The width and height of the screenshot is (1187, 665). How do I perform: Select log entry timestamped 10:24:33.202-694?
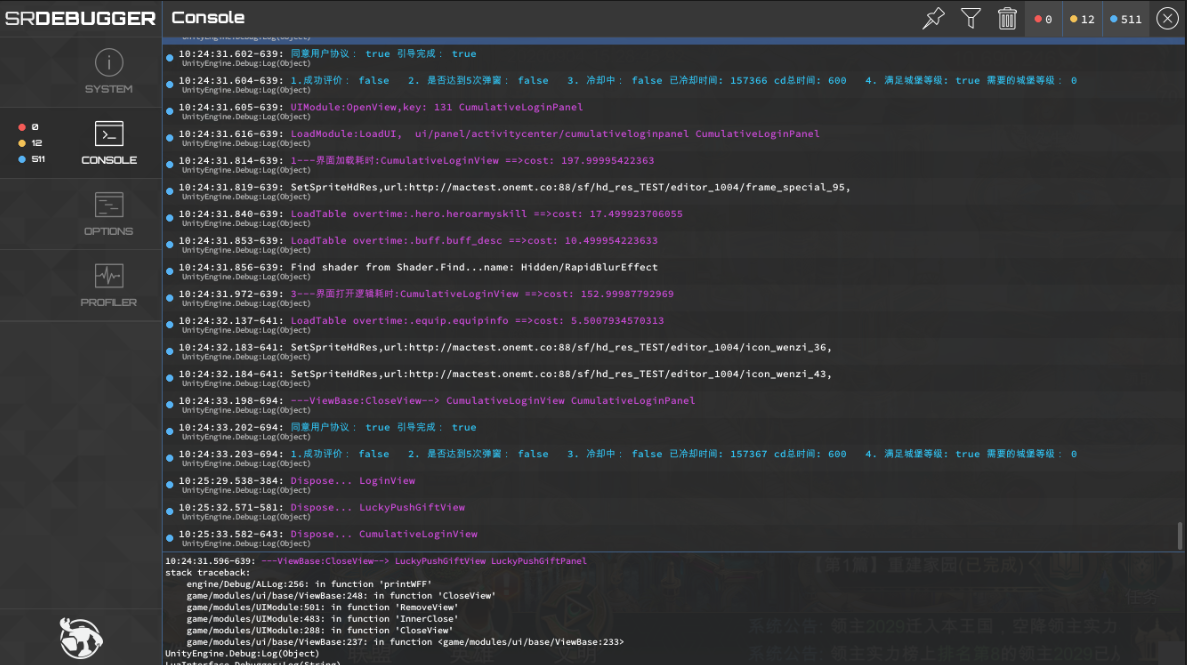click(673, 431)
